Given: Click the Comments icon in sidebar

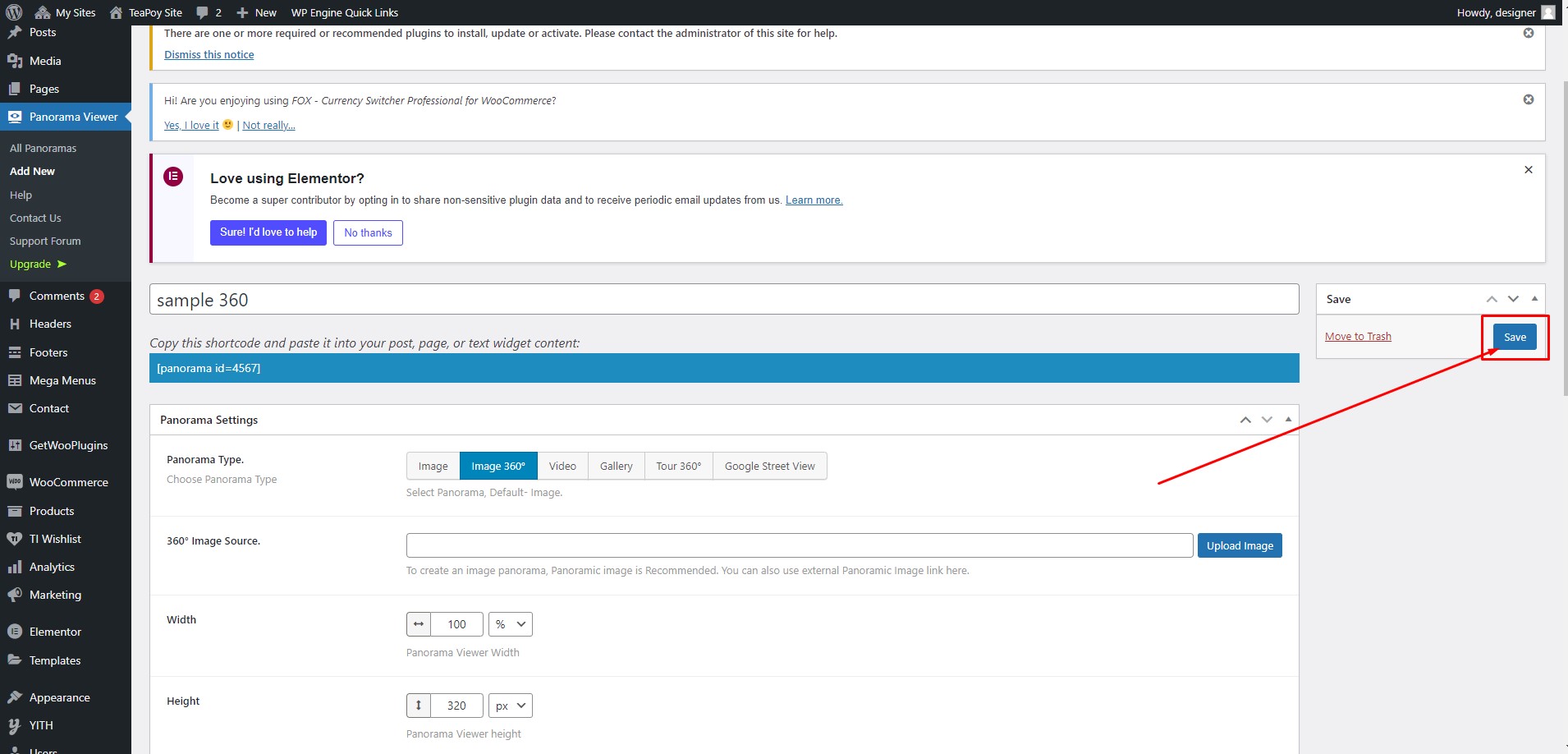Looking at the screenshot, I should click(15, 296).
